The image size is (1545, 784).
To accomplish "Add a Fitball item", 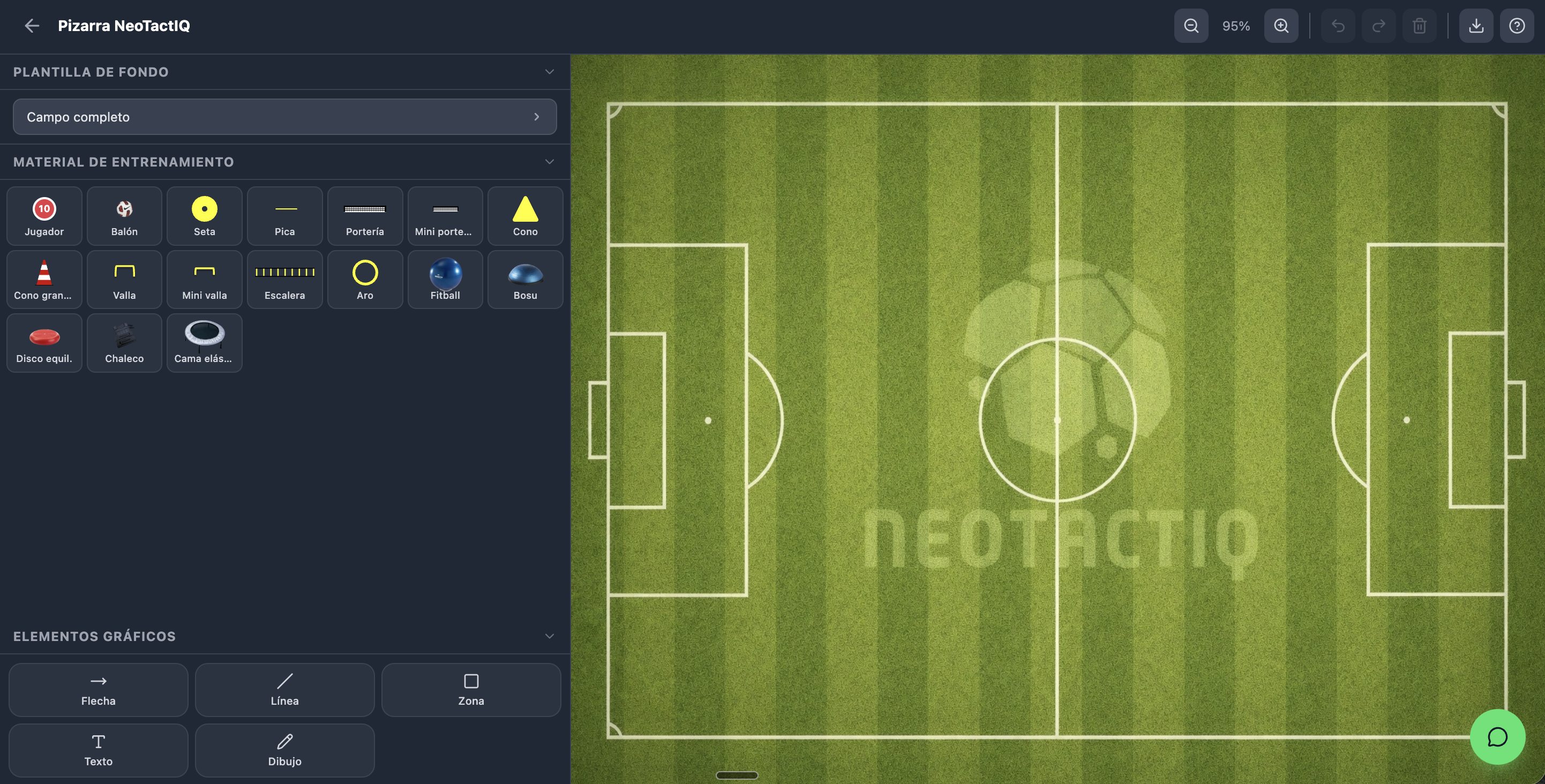I will click(445, 280).
